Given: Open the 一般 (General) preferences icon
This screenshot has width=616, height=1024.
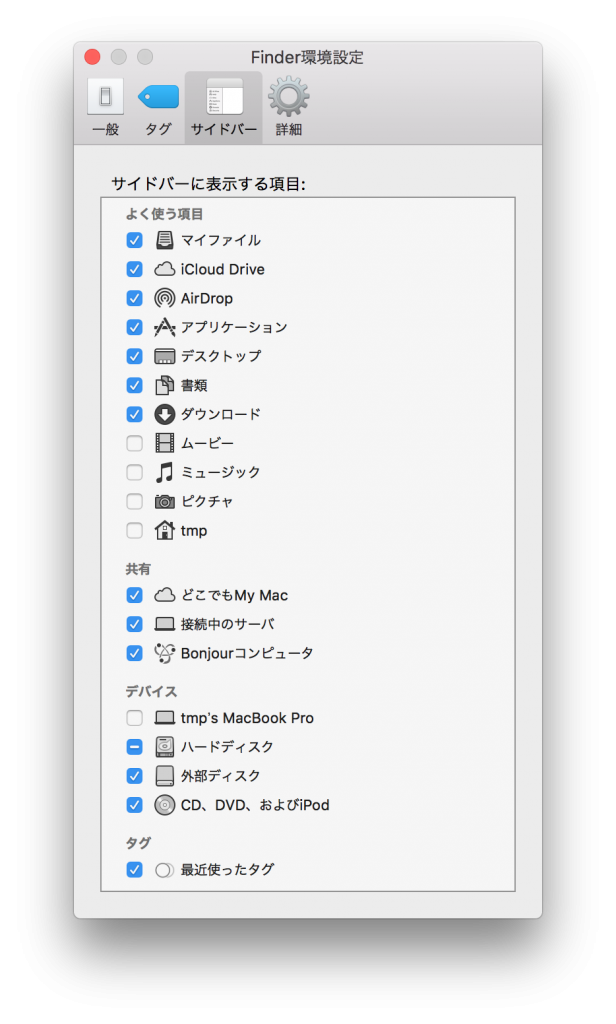Looking at the screenshot, I should click(105, 97).
